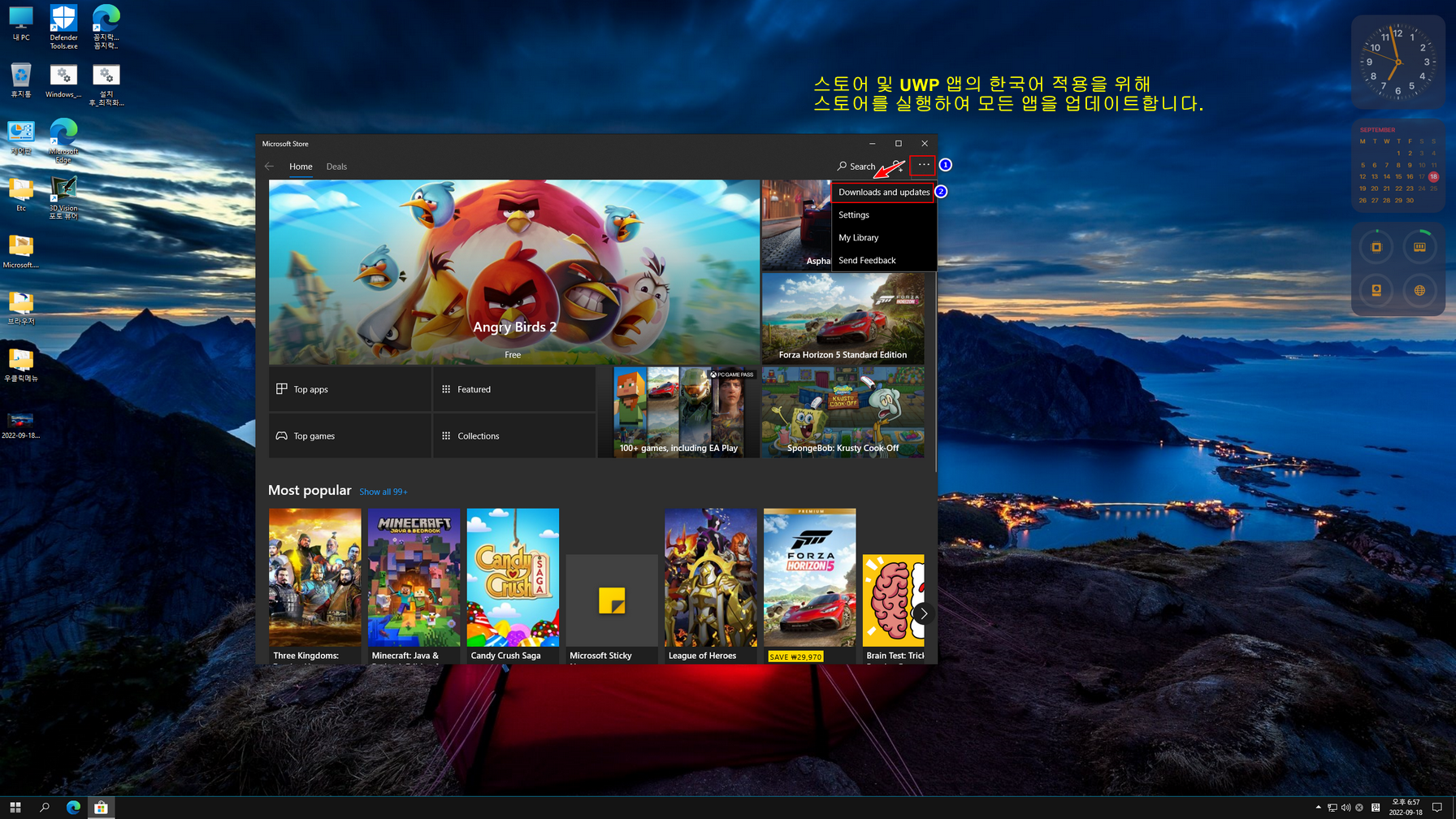Click the memory monitor gadget icon
This screenshot has height=819, width=1456.
(x=1419, y=247)
